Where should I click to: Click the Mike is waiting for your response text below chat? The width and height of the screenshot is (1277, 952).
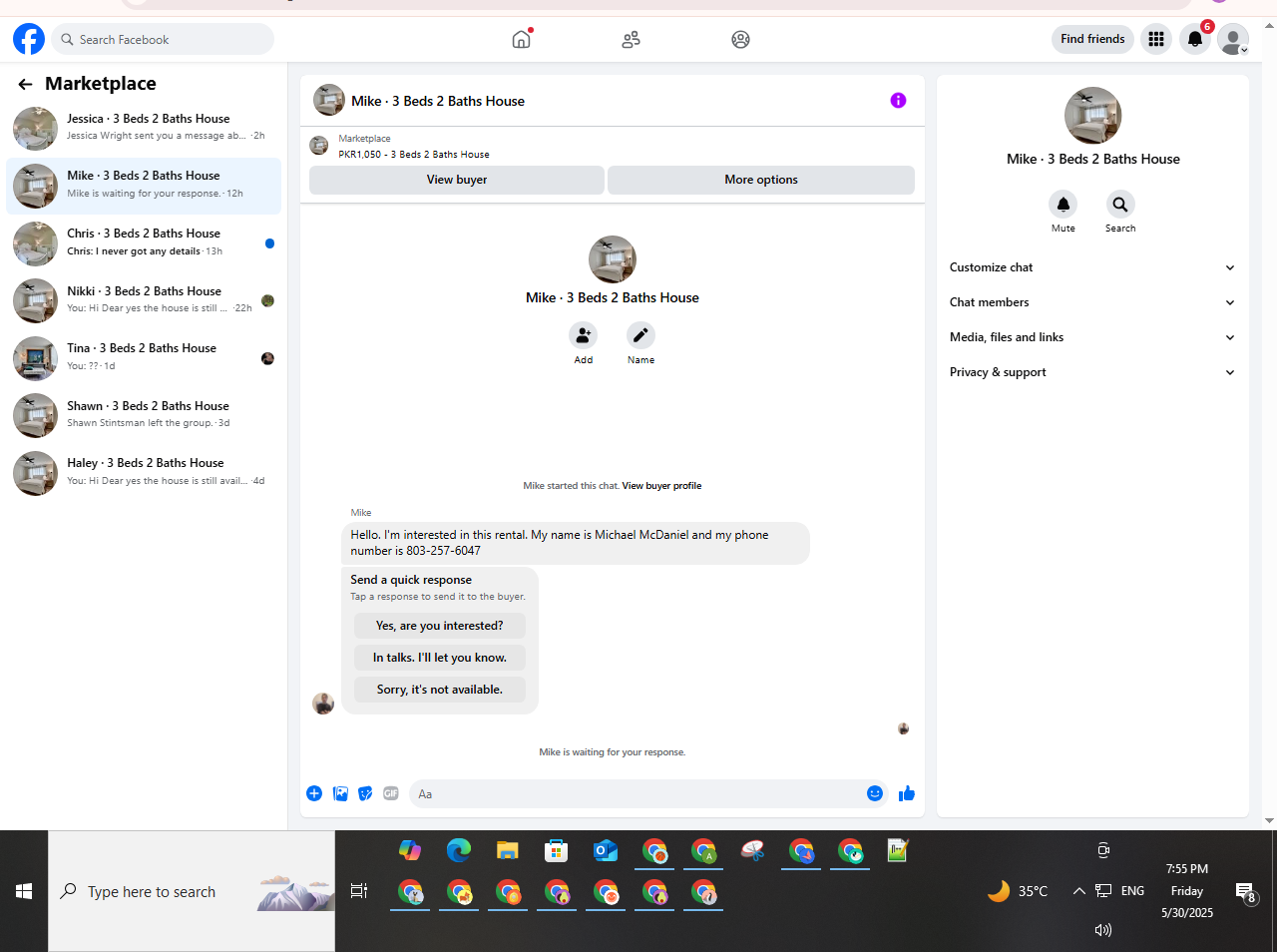613,752
